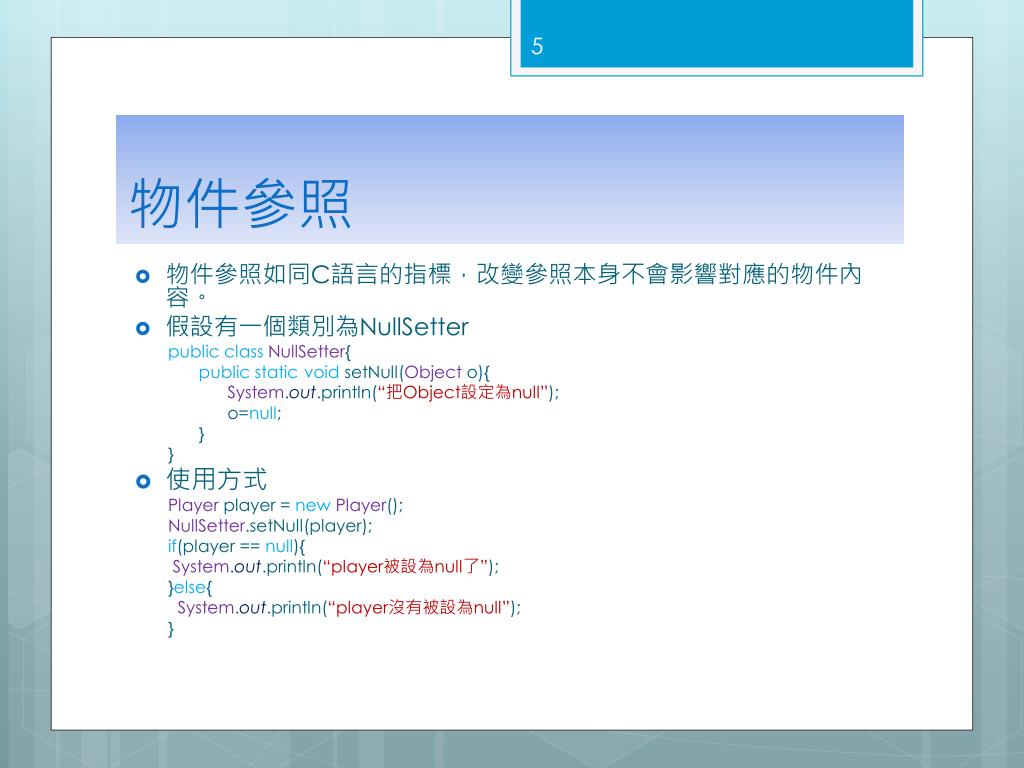The width and height of the screenshot is (1024, 768).
Task: Click the println line with player被設為null了
Action: pyautogui.click(x=335, y=566)
